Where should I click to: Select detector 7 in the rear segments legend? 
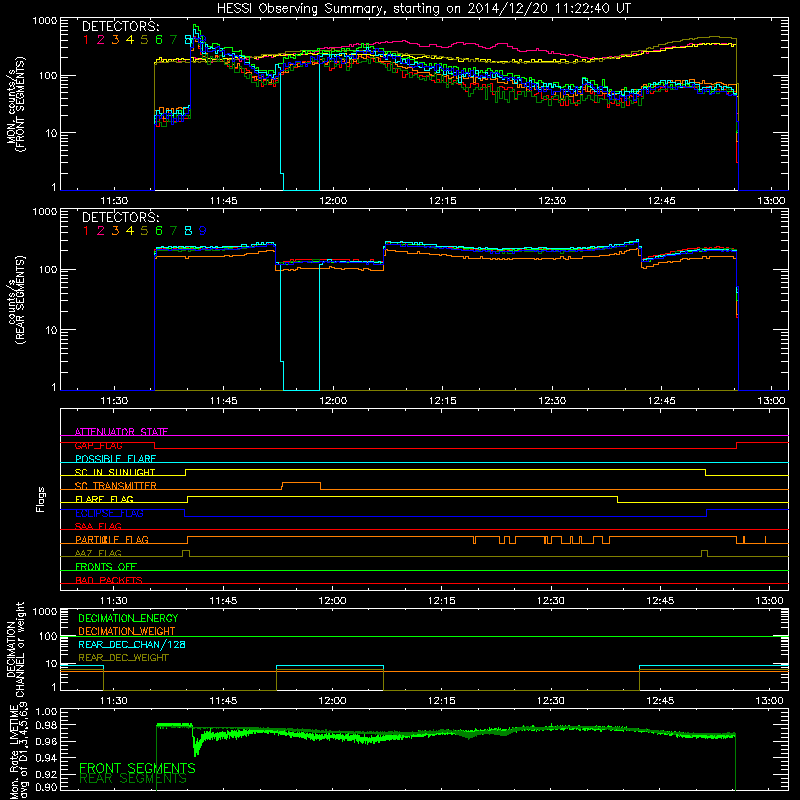click(173, 231)
